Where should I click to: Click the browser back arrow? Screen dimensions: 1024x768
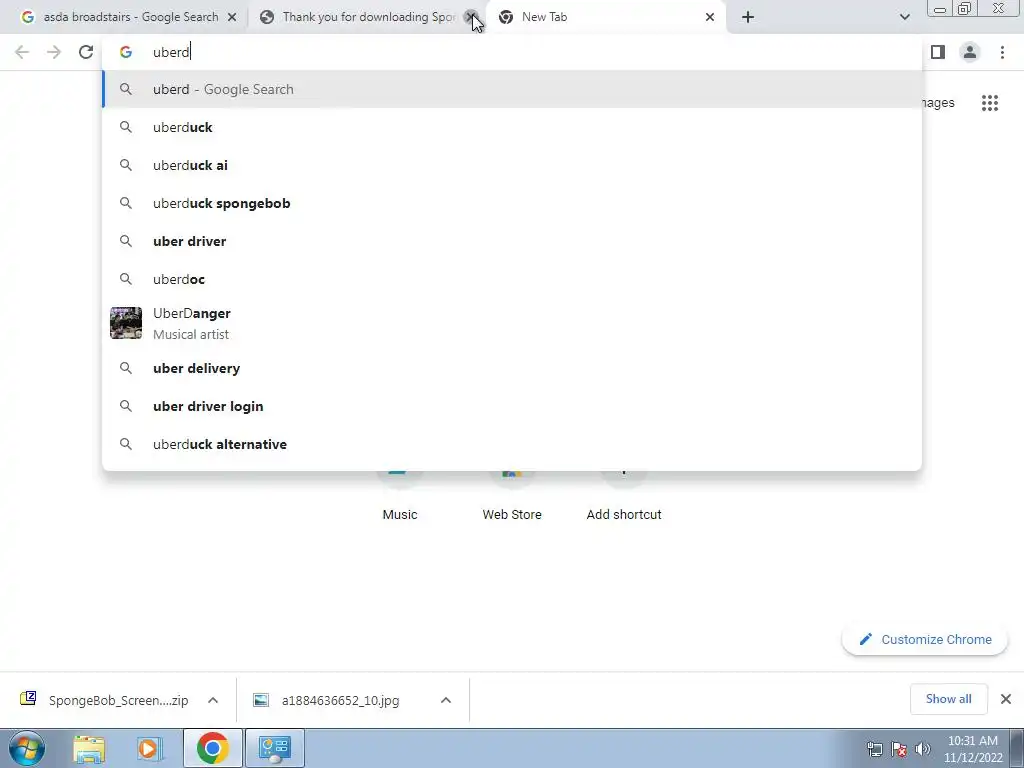[22, 52]
